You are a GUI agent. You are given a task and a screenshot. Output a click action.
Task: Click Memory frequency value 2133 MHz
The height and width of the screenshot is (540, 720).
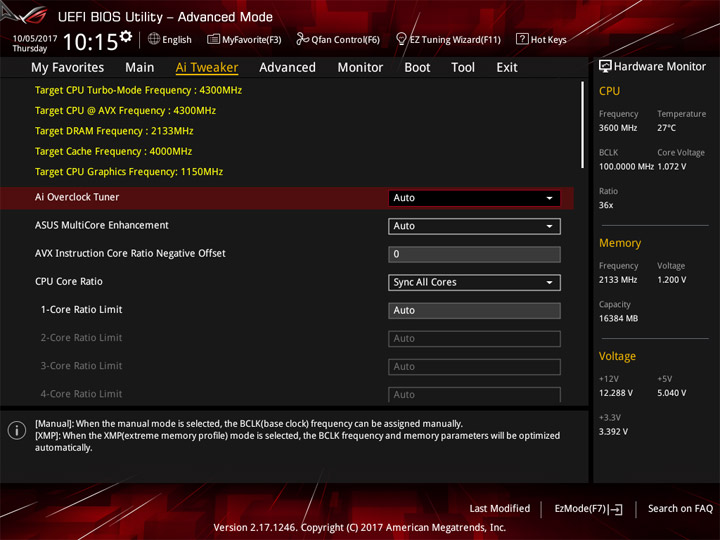coord(618,280)
